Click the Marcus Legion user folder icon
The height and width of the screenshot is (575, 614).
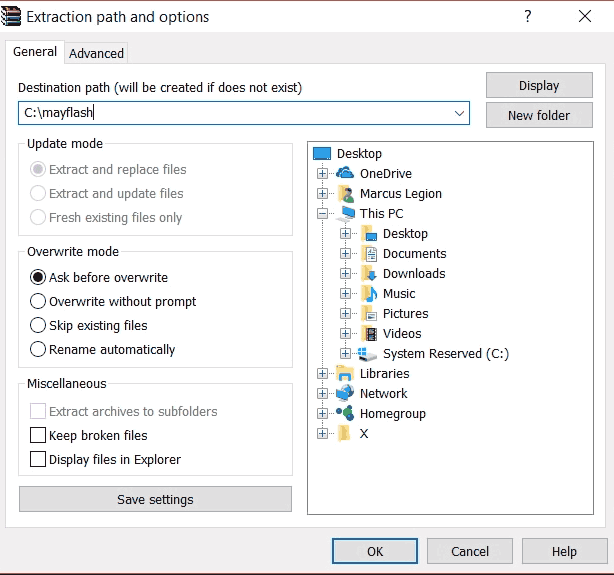[345, 193]
